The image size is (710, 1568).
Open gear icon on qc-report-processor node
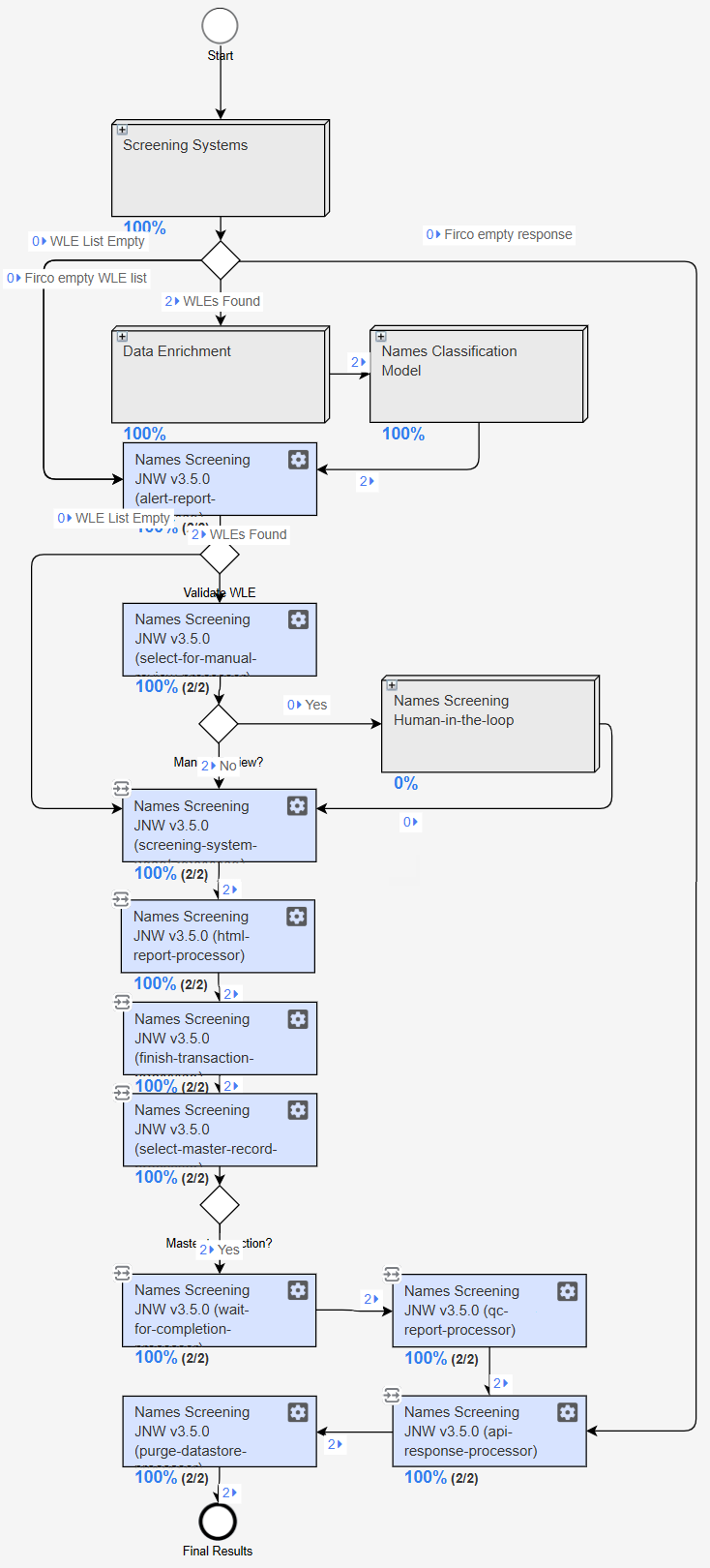point(567,1291)
